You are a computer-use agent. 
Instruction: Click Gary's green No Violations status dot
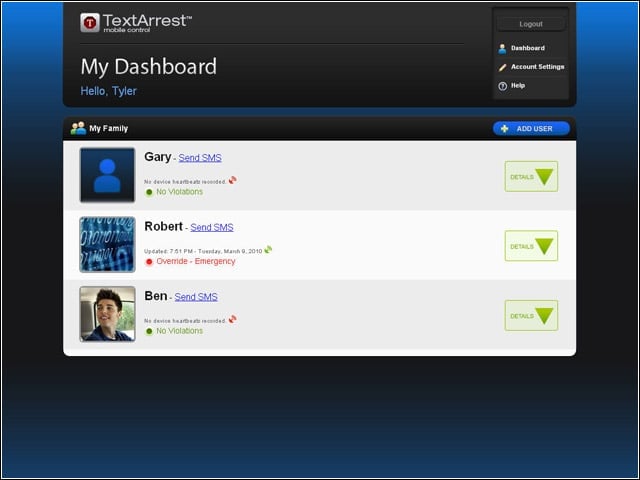click(149, 192)
